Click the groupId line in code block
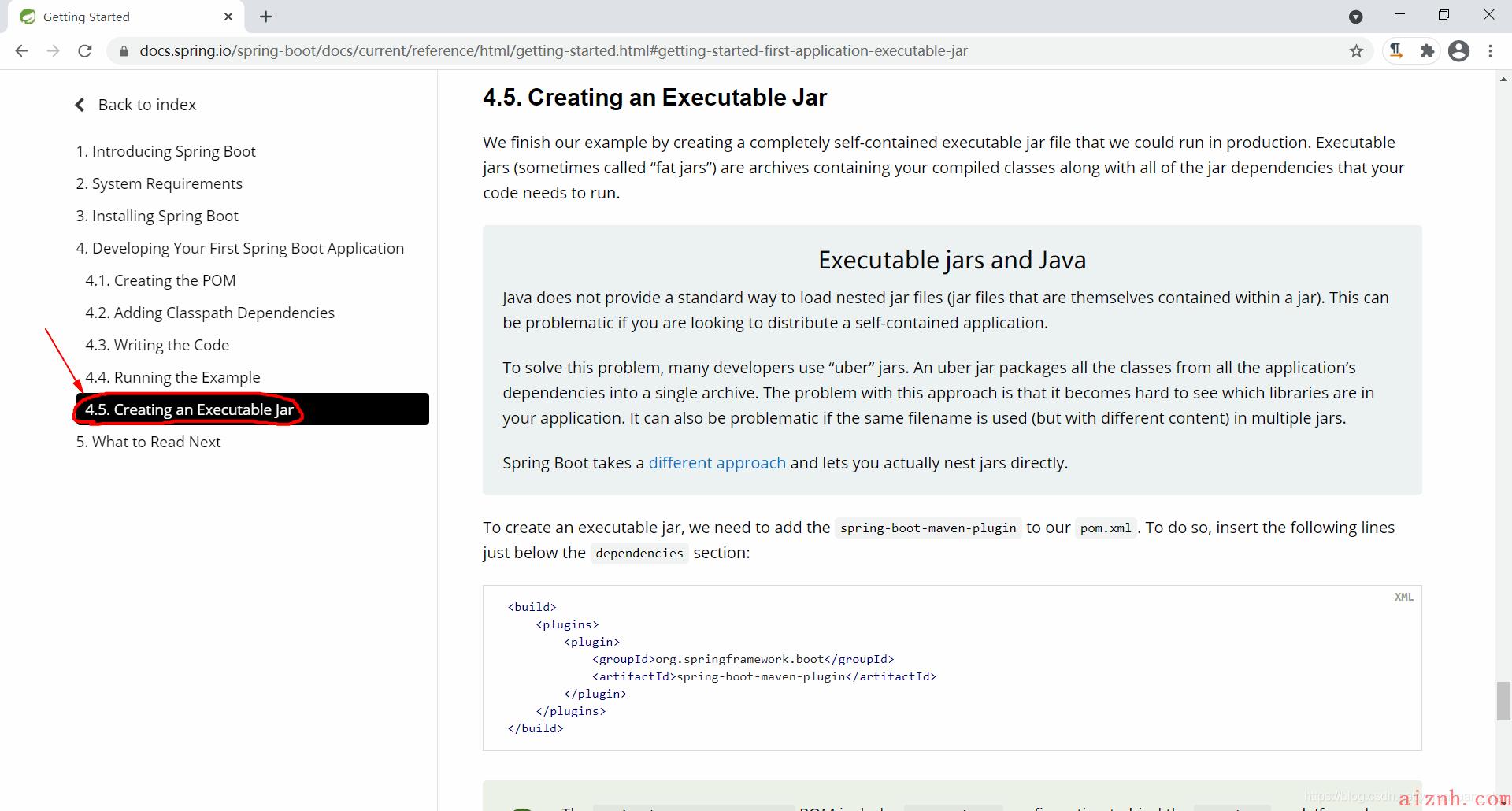Screen dimensions: 1512x811 [x=743, y=659]
